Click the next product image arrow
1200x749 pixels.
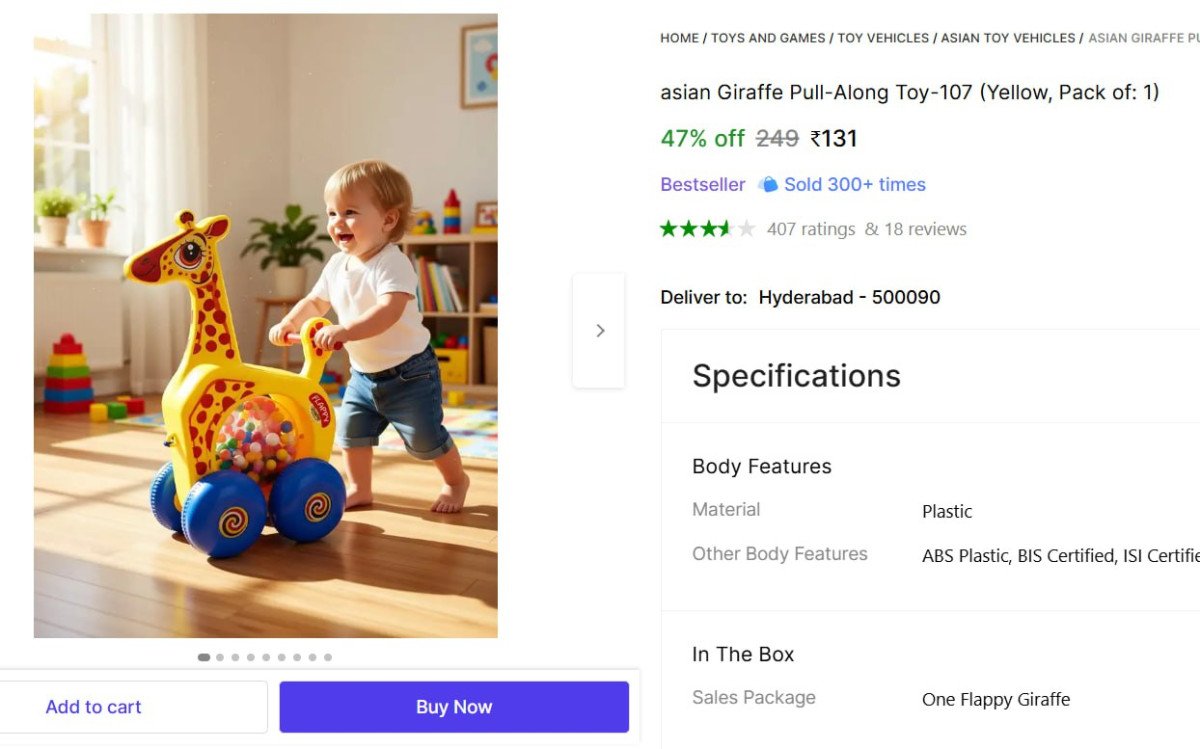coord(599,330)
